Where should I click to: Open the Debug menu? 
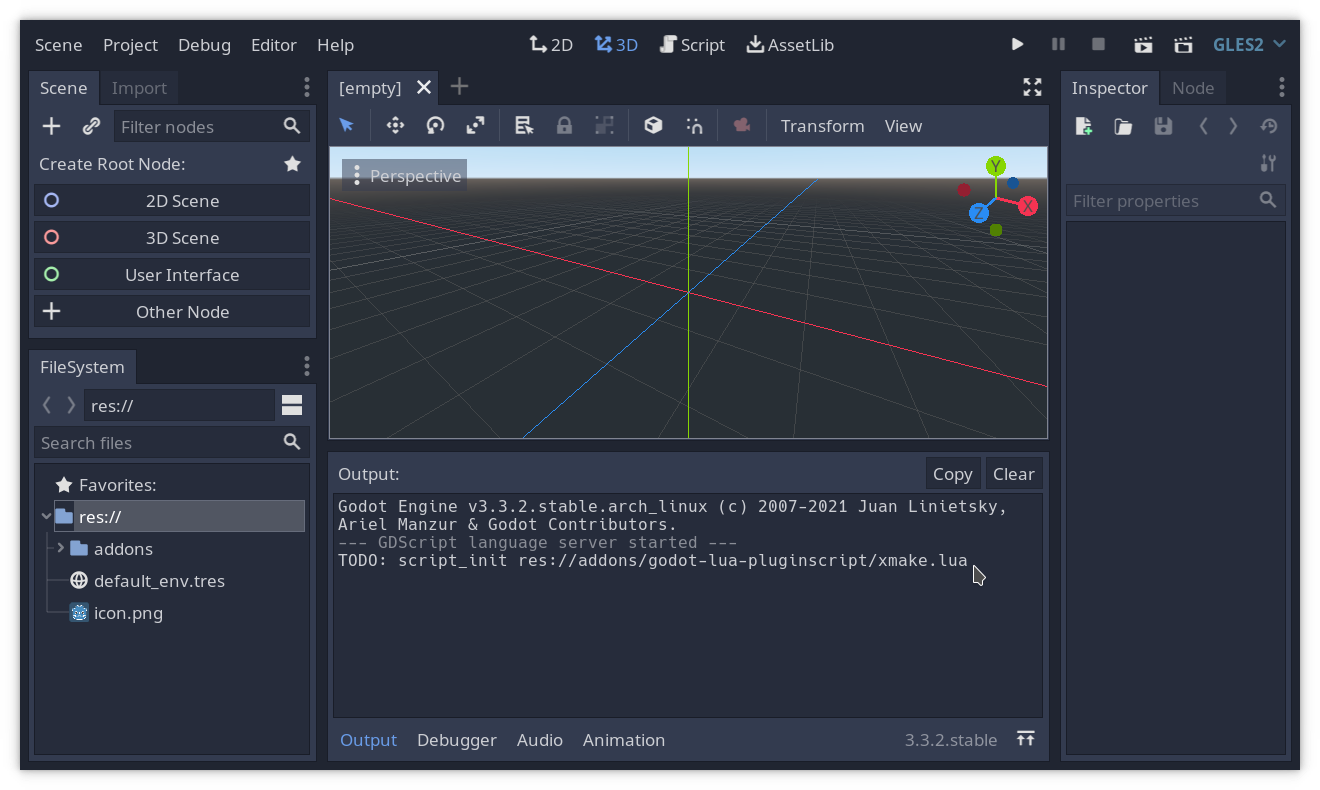pos(204,45)
